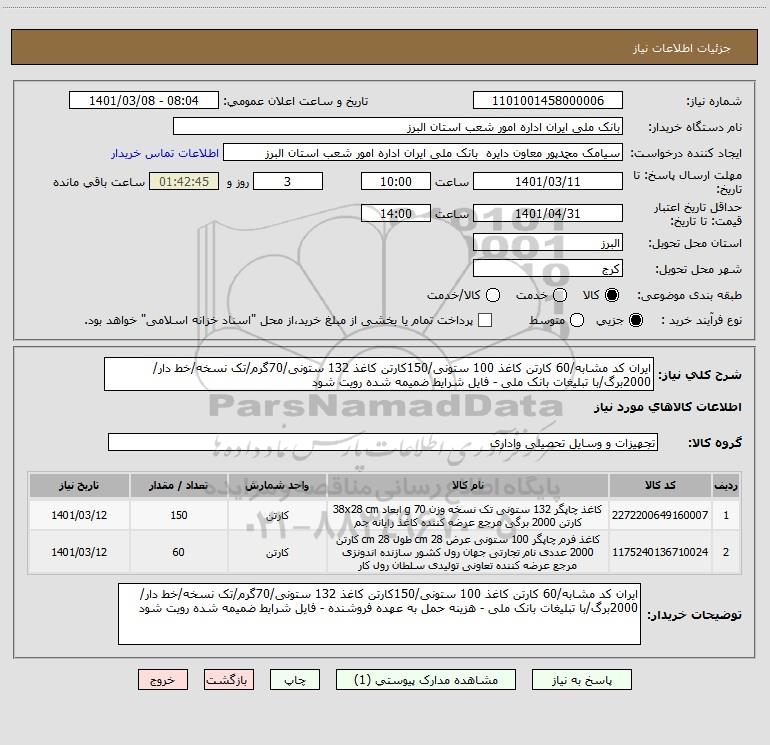
Task: Click row number 2 cell
Action: tap(726, 552)
